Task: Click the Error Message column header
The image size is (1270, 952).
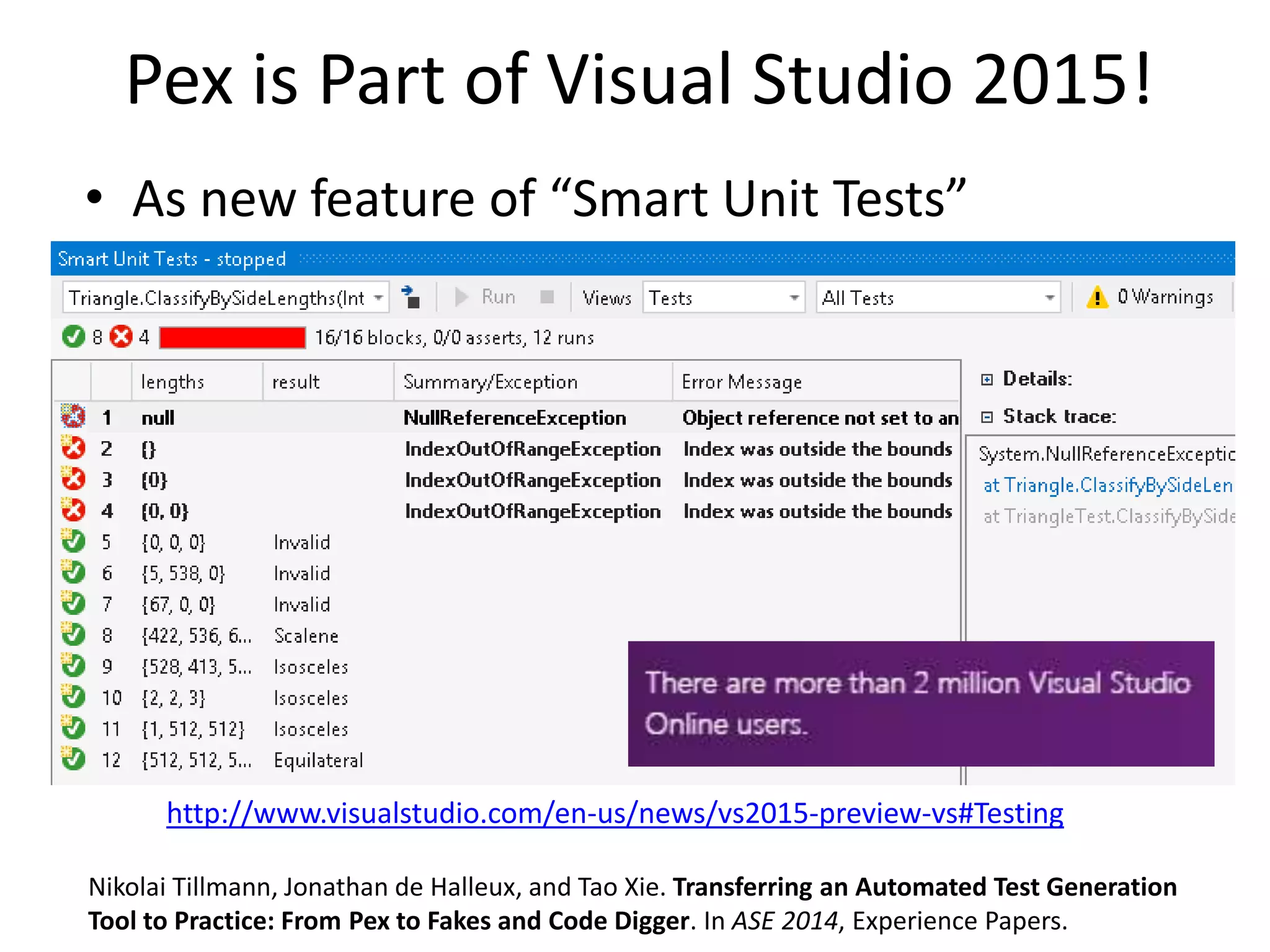Action: [816, 382]
